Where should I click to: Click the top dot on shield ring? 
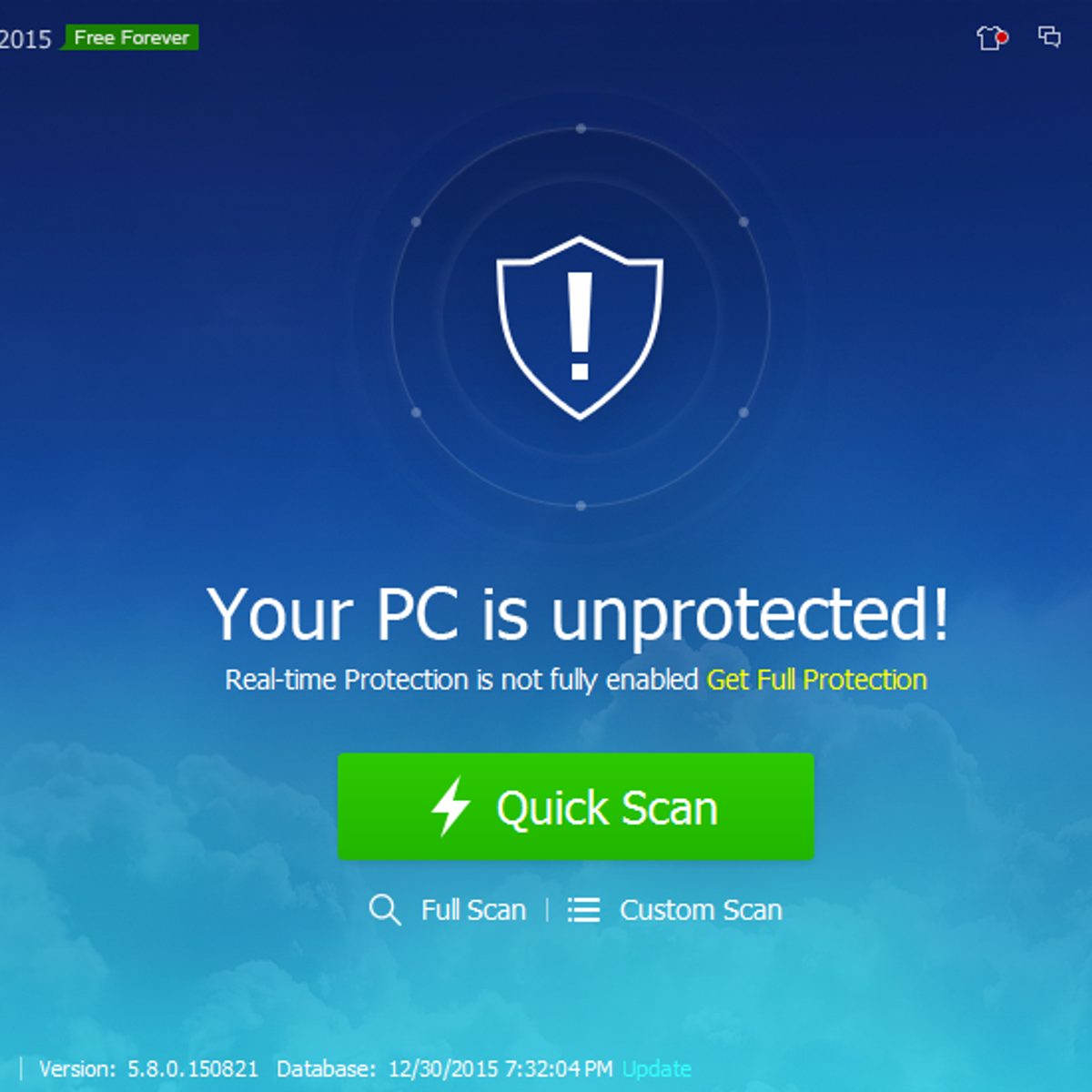click(581, 129)
